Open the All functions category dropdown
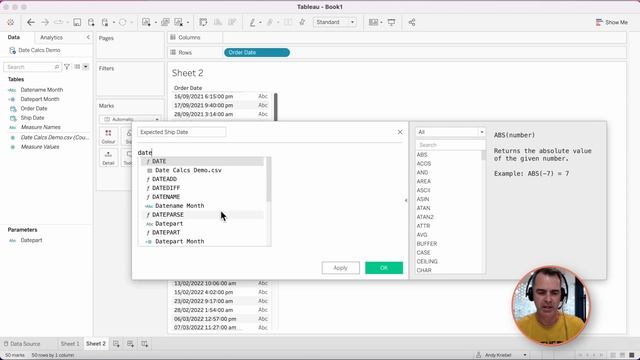The image size is (640, 360). coord(450,132)
